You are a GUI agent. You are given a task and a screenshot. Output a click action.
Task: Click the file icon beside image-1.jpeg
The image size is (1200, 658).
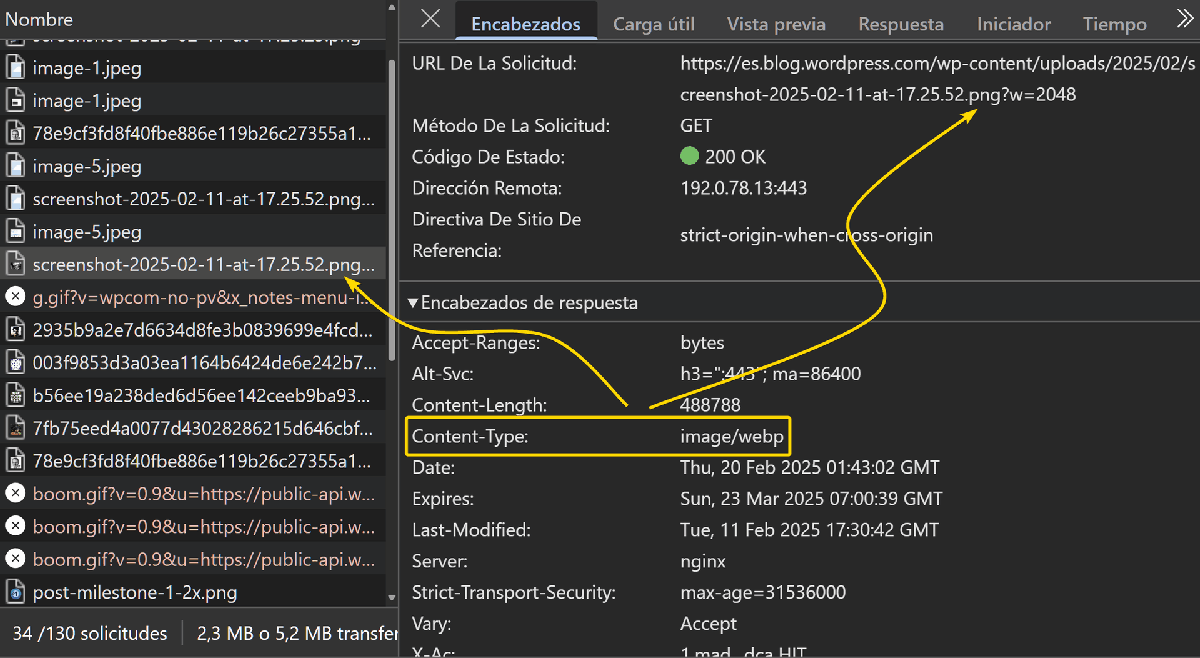click(x=14, y=67)
